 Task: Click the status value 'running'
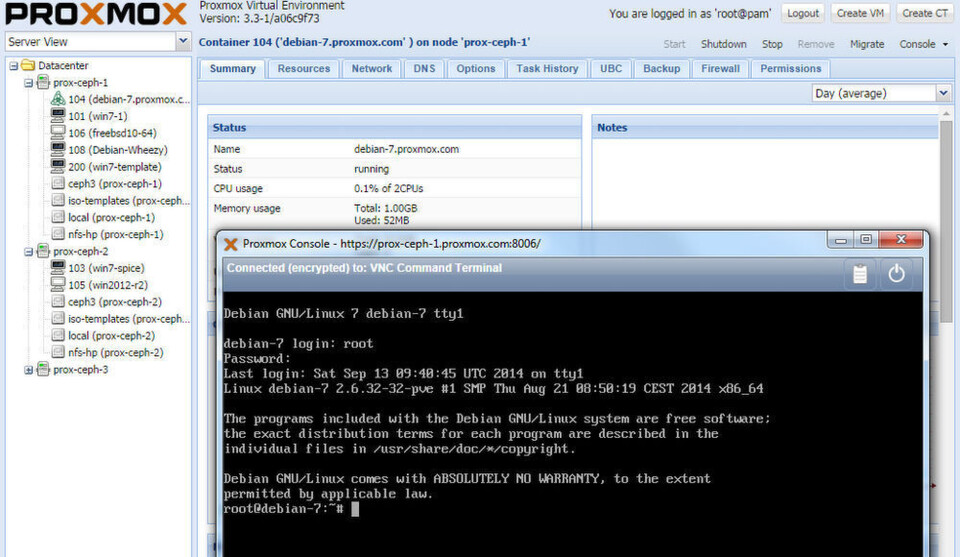click(371, 168)
